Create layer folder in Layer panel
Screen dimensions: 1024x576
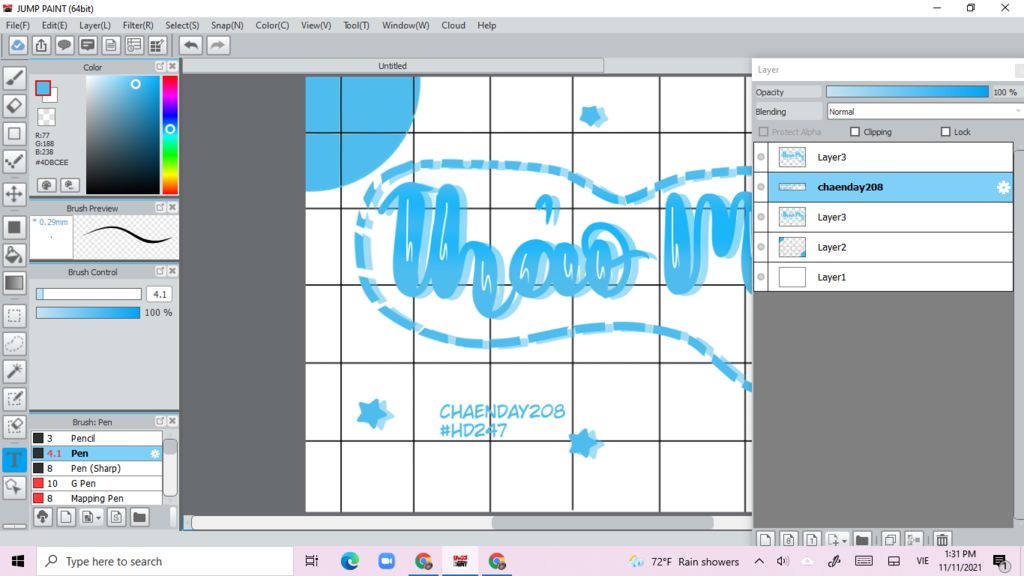coord(862,539)
